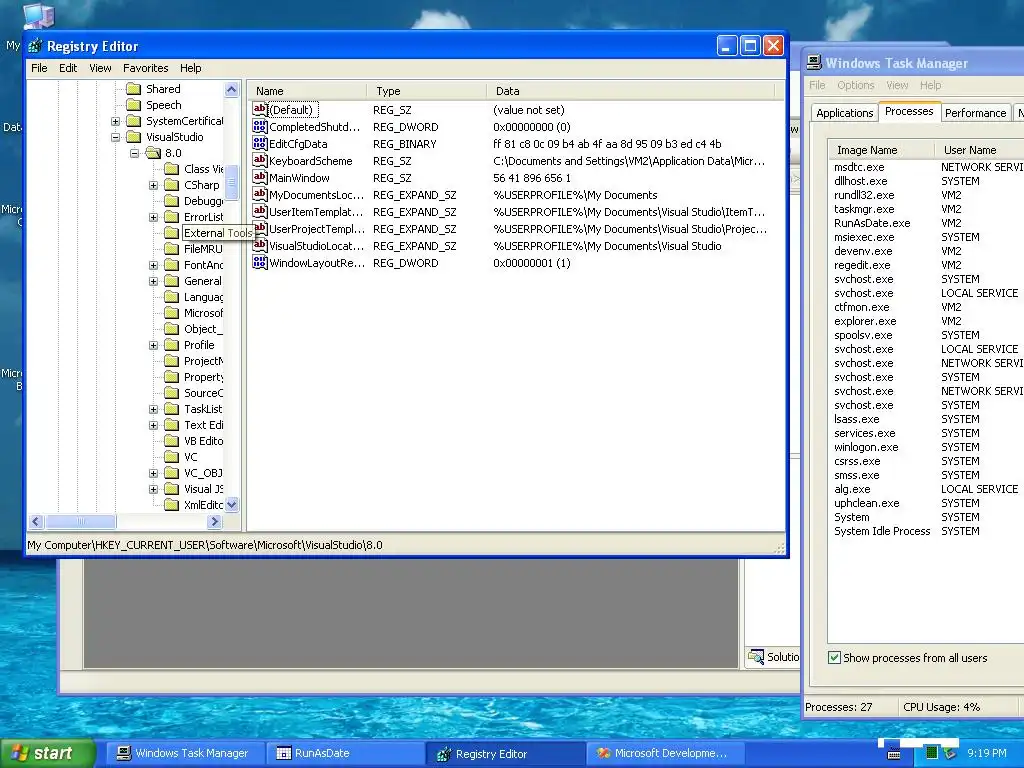The width and height of the screenshot is (1024, 768).
Task: Click the MainWindow string value icon
Action: pyautogui.click(x=260, y=178)
